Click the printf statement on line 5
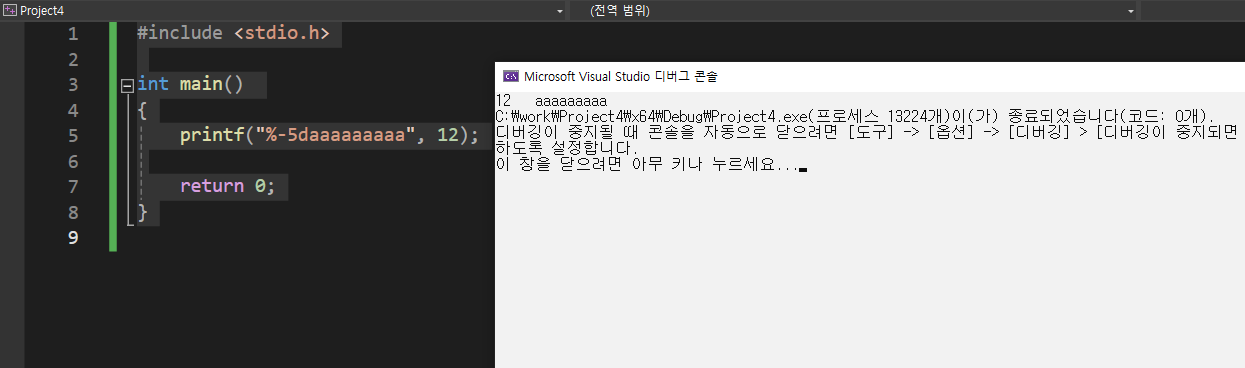 pos(329,135)
